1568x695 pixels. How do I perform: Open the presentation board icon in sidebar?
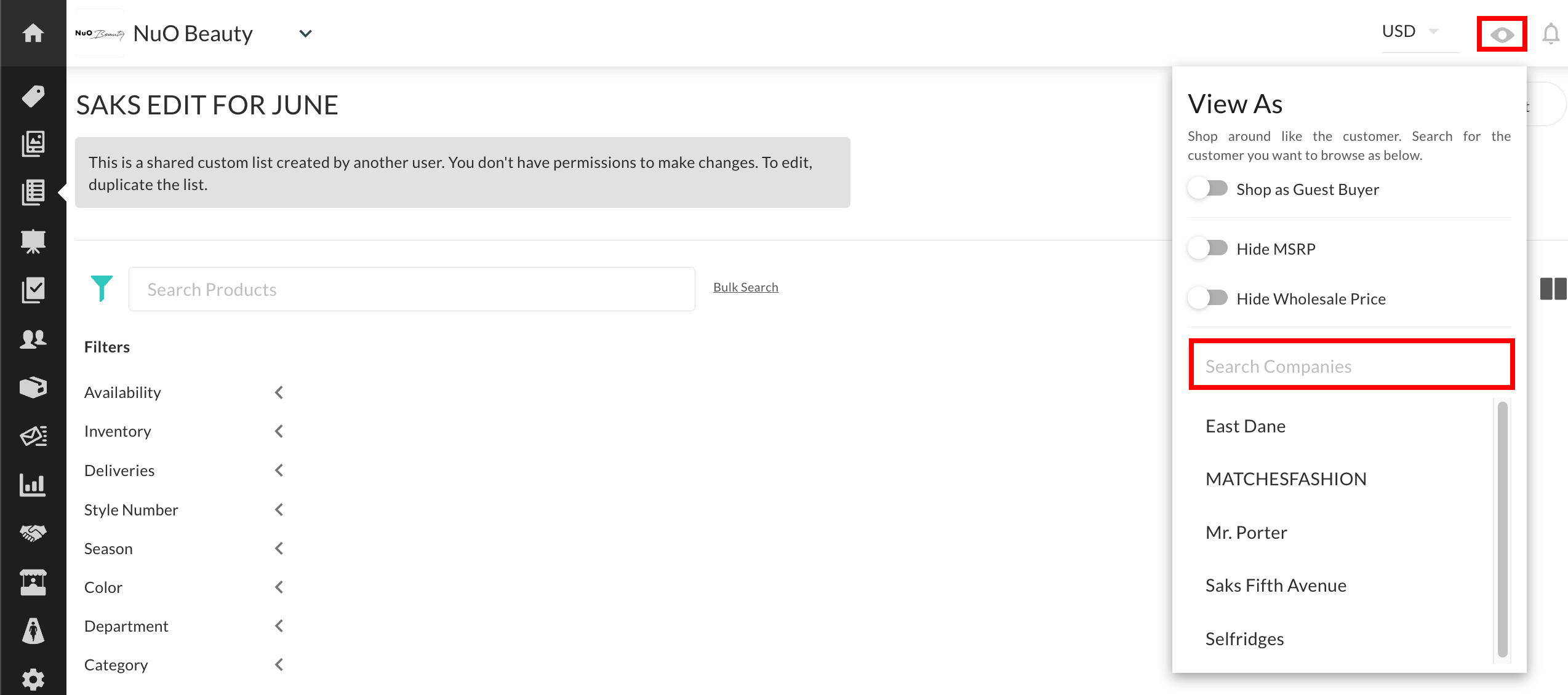[33, 241]
